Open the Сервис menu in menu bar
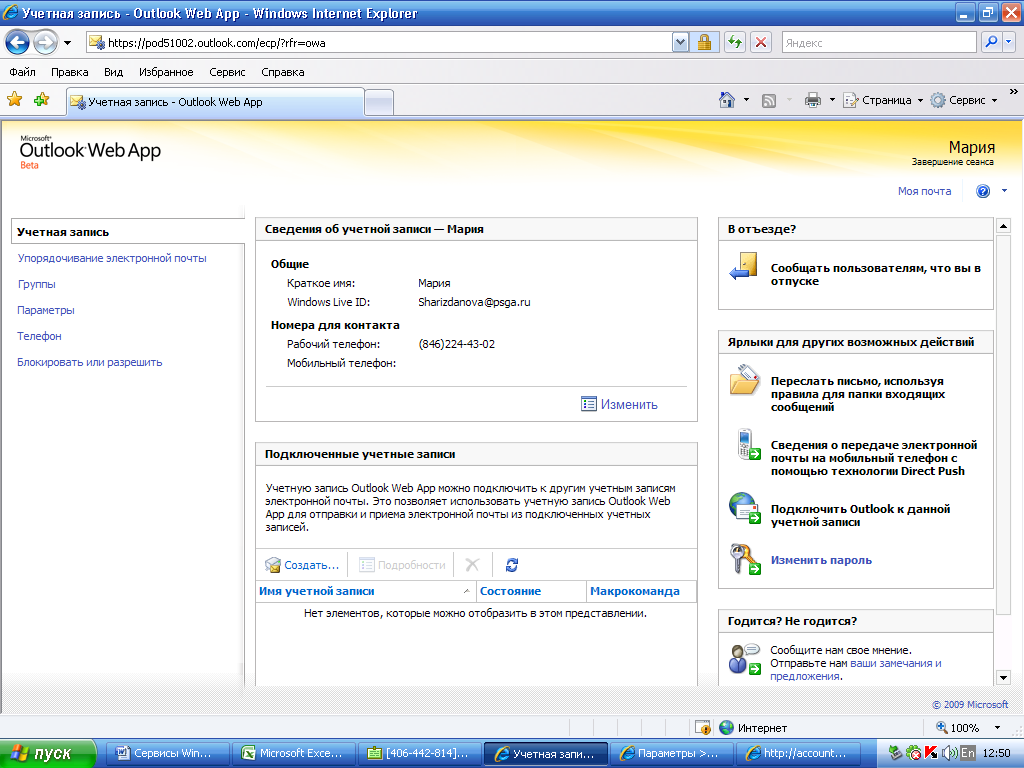Screen dimensions: 1024x768 (x=227, y=72)
